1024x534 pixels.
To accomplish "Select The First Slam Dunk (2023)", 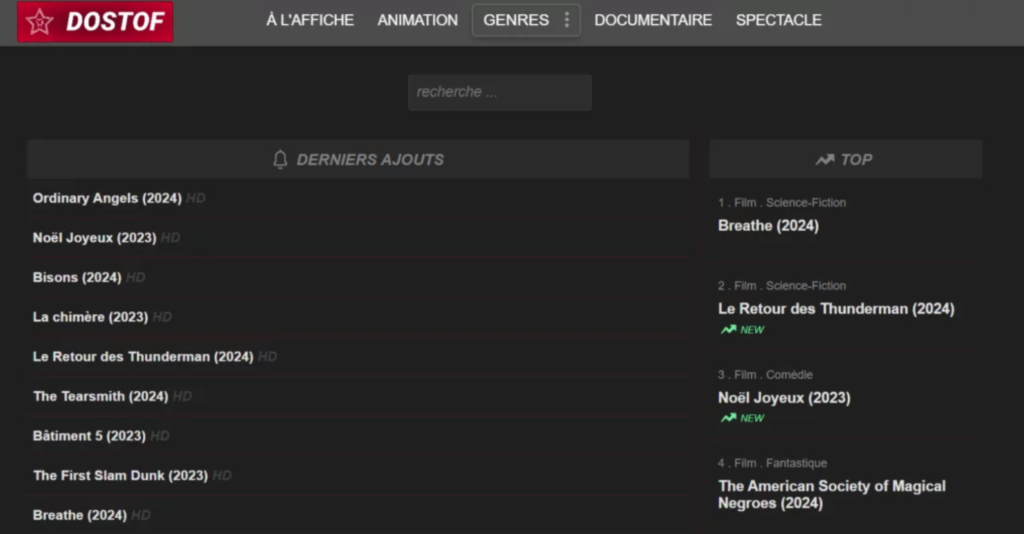I will pos(120,475).
